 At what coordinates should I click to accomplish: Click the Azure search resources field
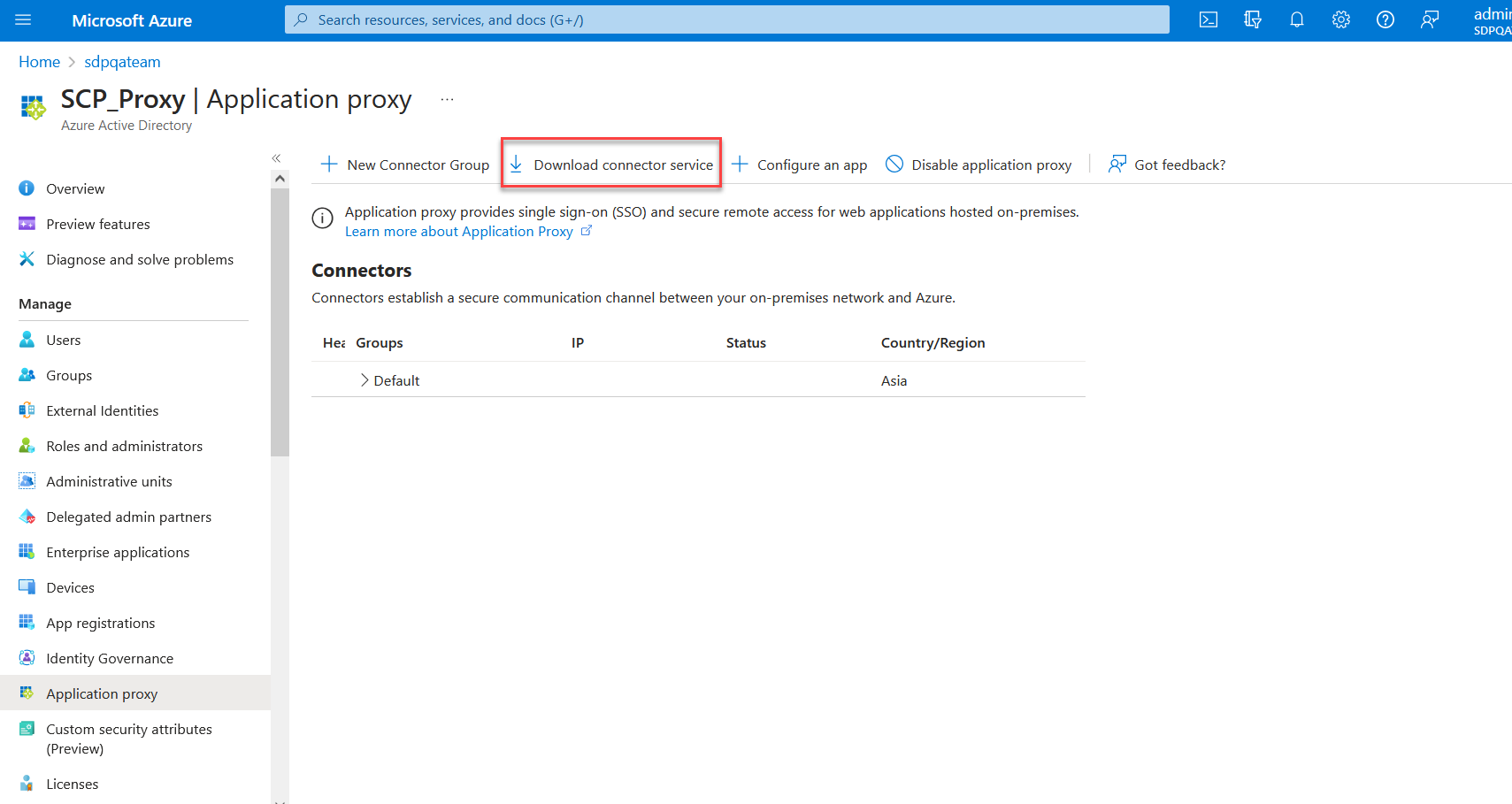pyautogui.click(x=727, y=19)
